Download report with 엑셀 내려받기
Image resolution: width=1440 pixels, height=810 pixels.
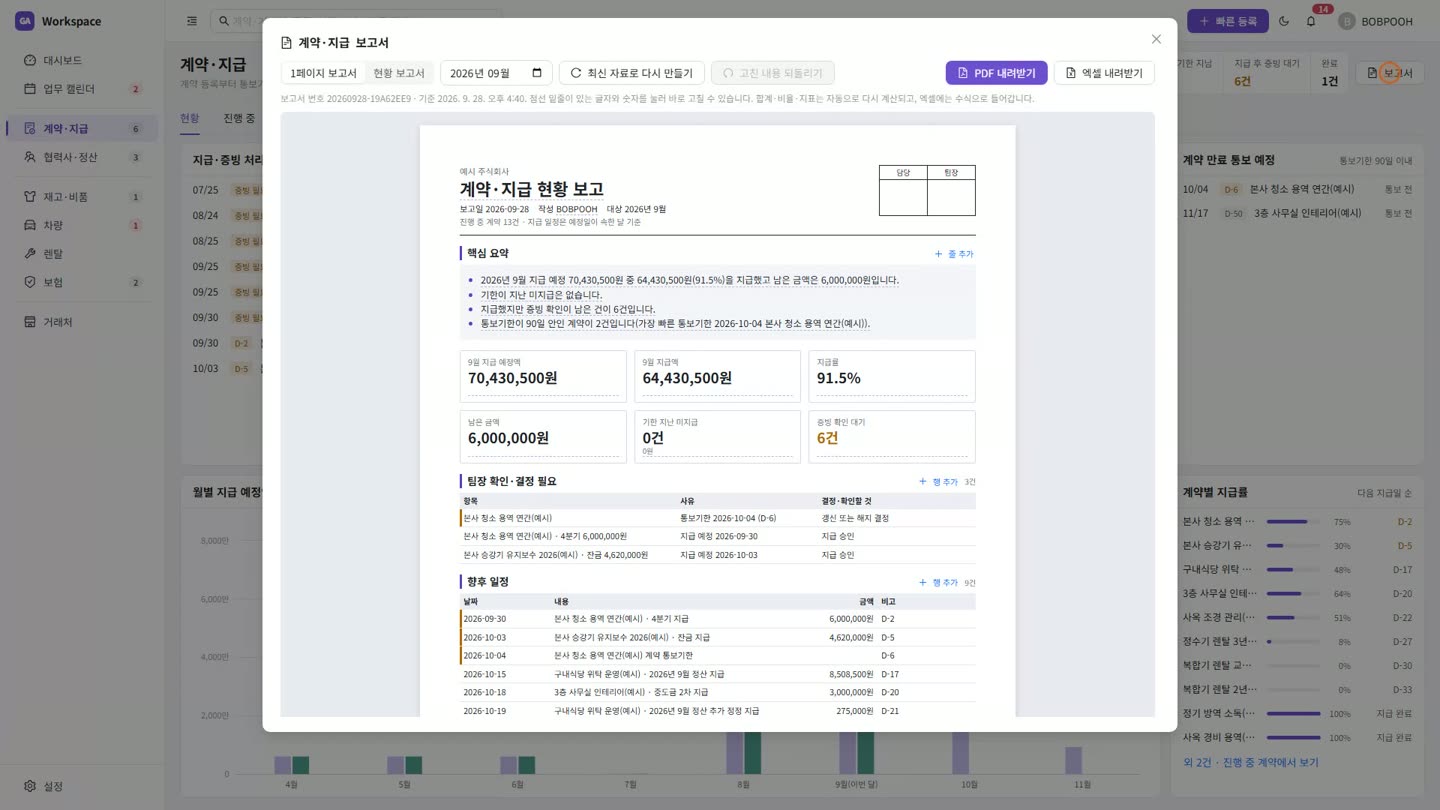[1104, 73]
